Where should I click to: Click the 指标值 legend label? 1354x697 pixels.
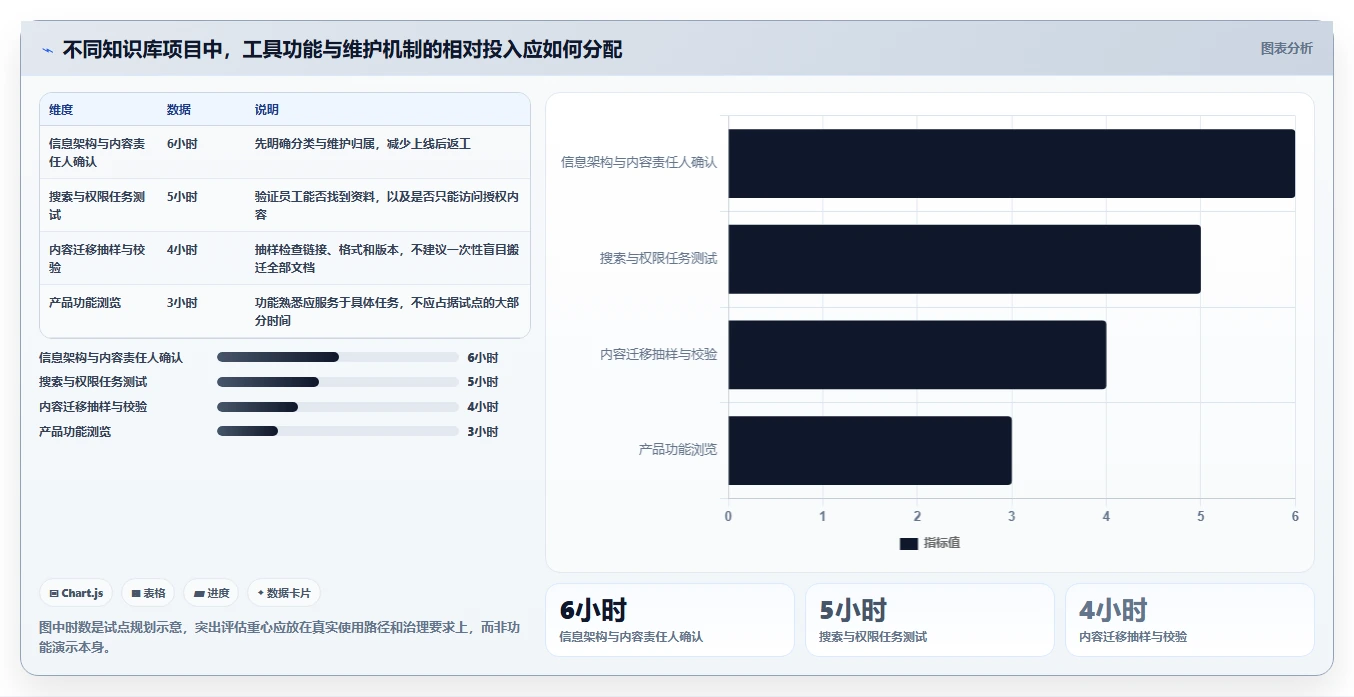coord(942,543)
